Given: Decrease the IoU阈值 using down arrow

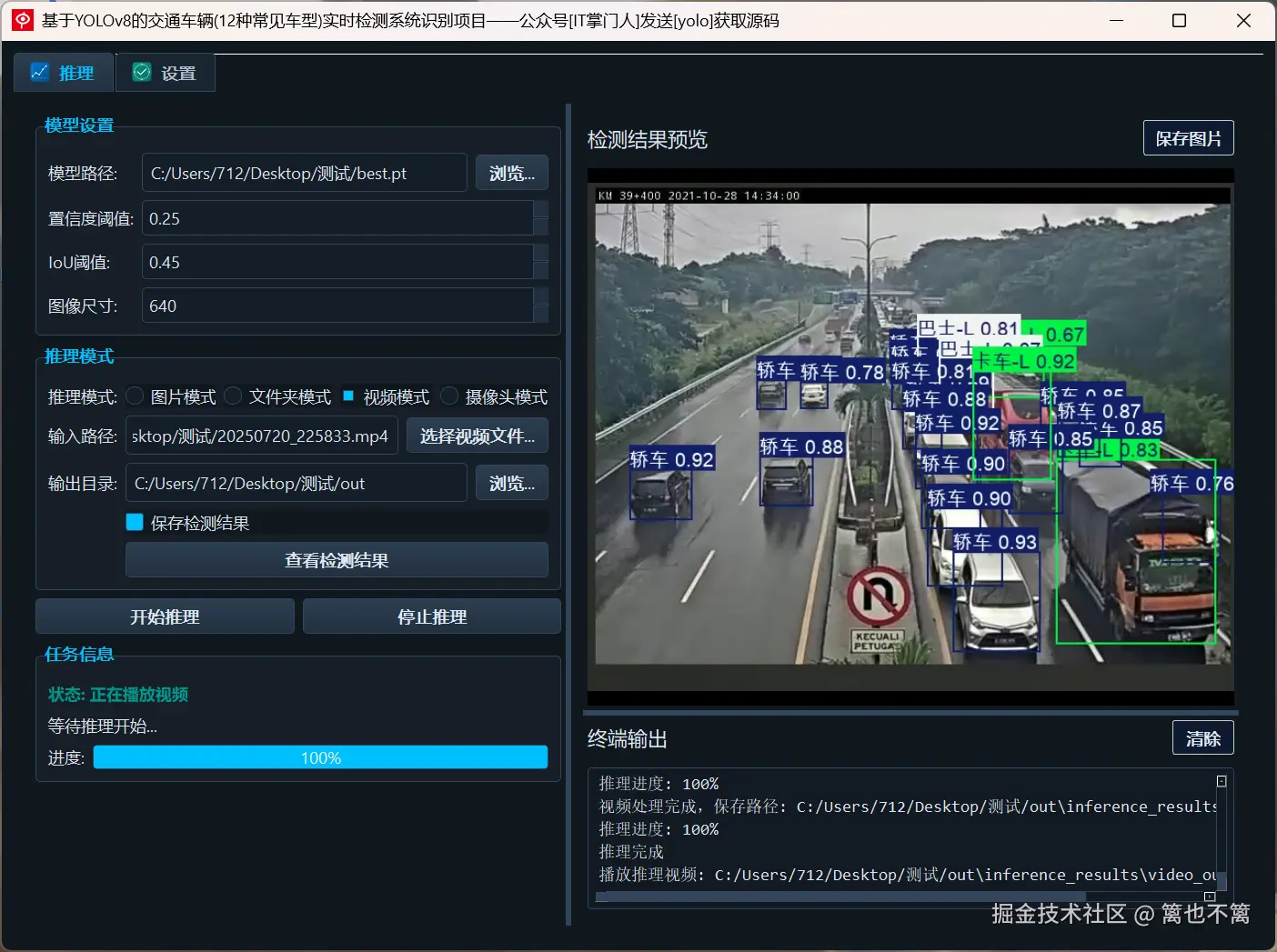Looking at the screenshot, I should [541, 271].
